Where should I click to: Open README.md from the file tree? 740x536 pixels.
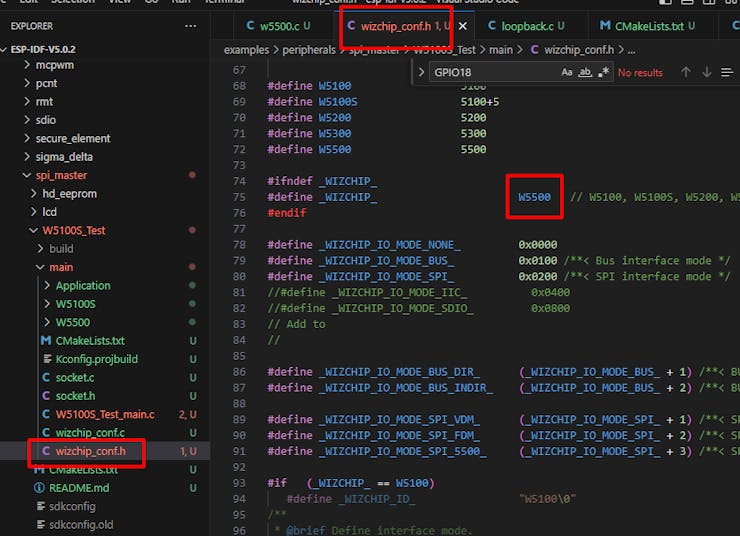78,488
